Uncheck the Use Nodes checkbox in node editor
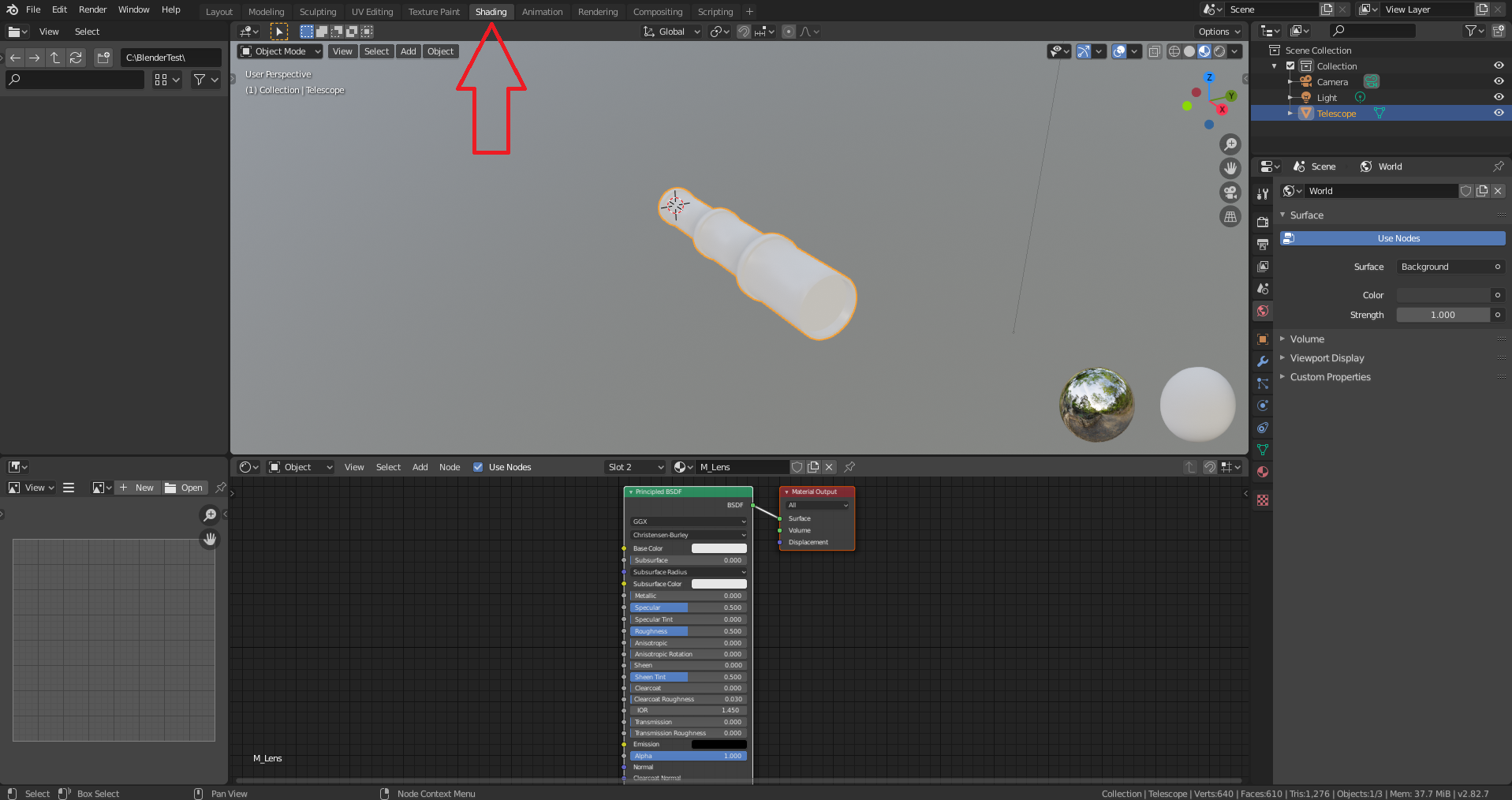This screenshot has height=800, width=1512. pos(478,467)
